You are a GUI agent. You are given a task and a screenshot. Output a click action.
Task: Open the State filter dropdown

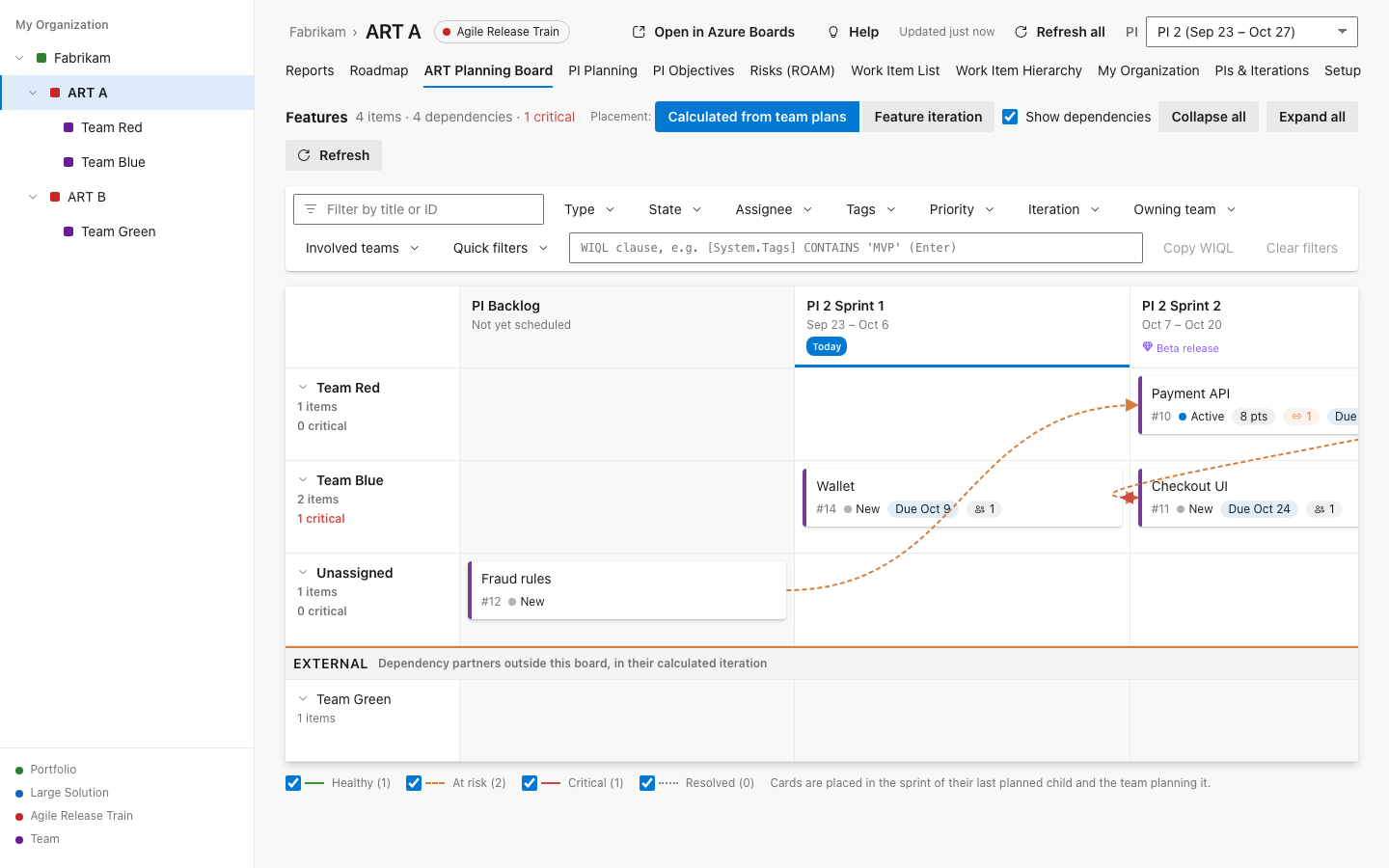tap(675, 209)
